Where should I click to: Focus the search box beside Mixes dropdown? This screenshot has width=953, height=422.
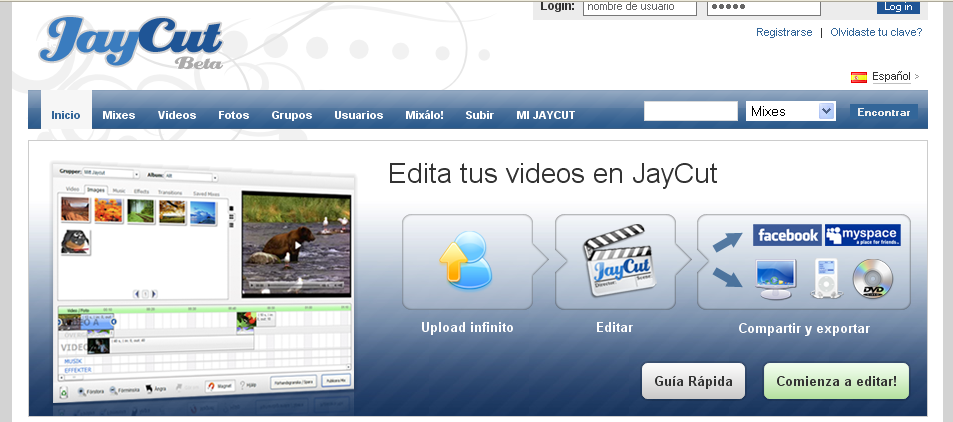[x=690, y=111]
